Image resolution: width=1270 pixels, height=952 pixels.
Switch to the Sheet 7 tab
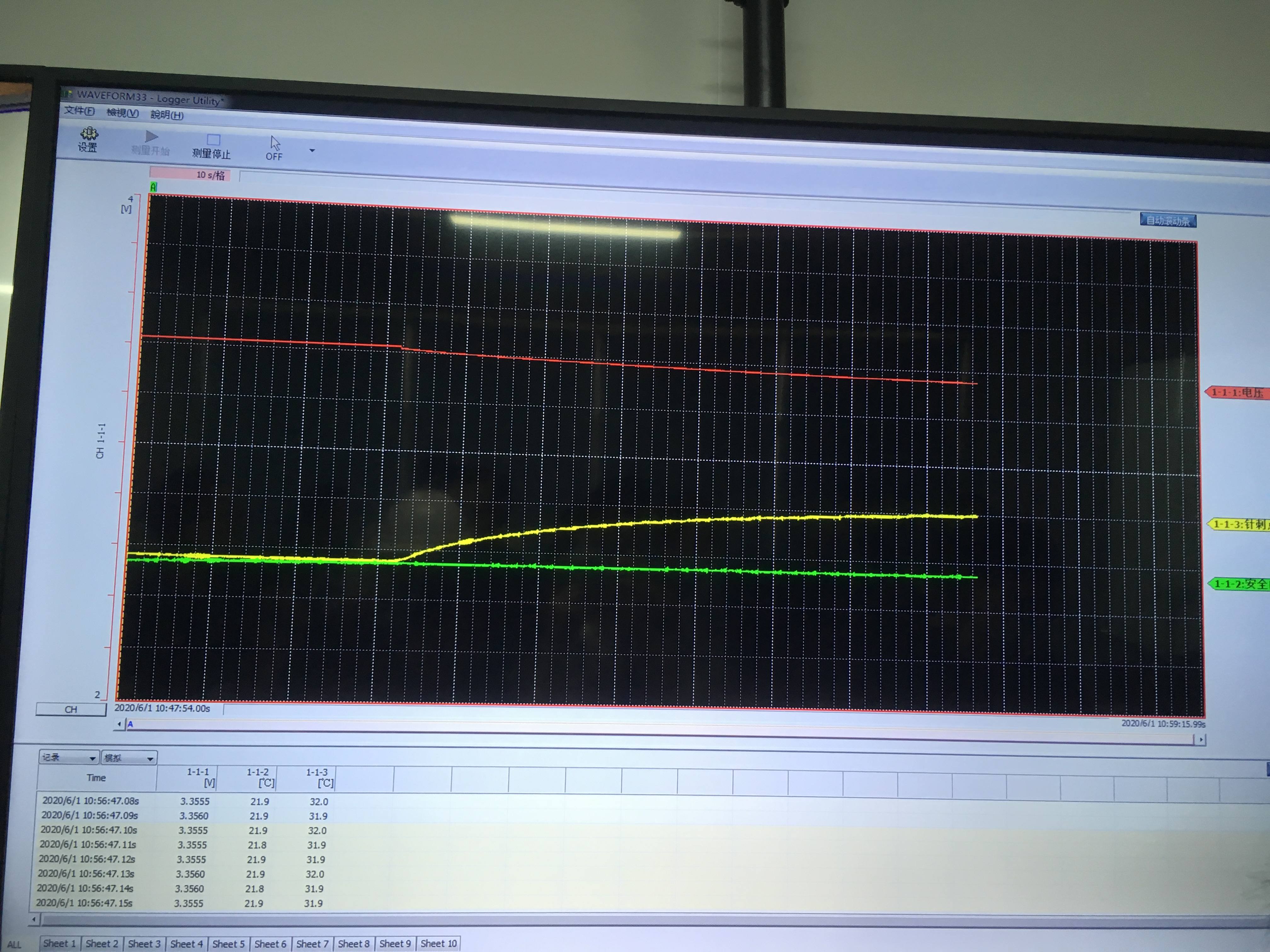pyautogui.click(x=312, y=944)
